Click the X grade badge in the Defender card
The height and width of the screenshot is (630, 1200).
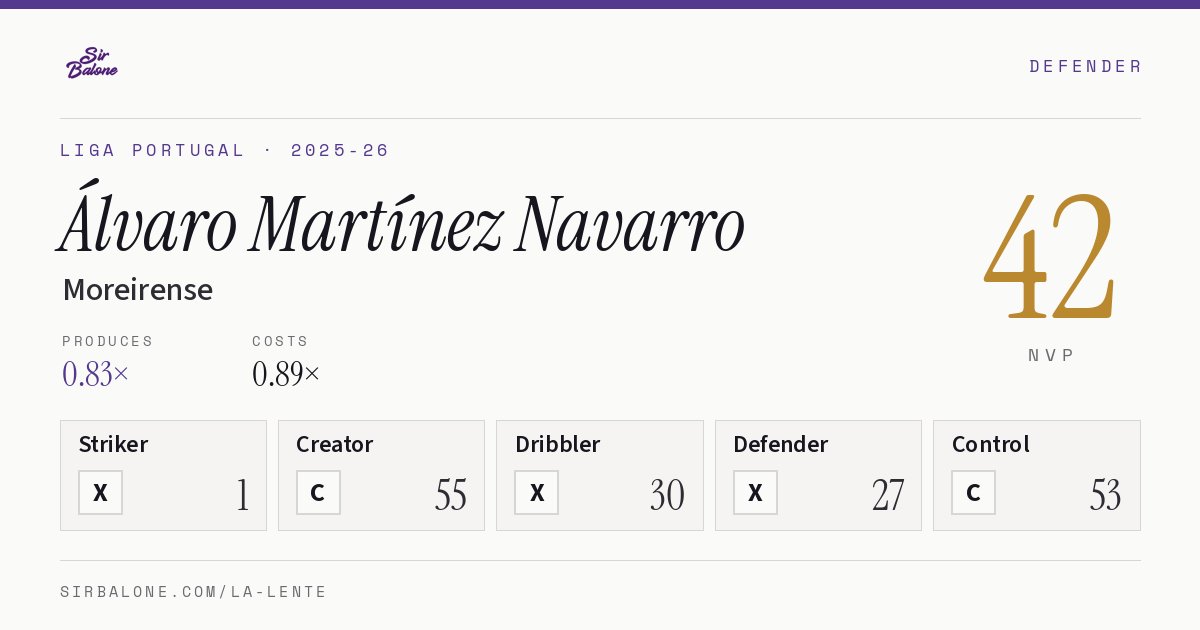[755, 492]
